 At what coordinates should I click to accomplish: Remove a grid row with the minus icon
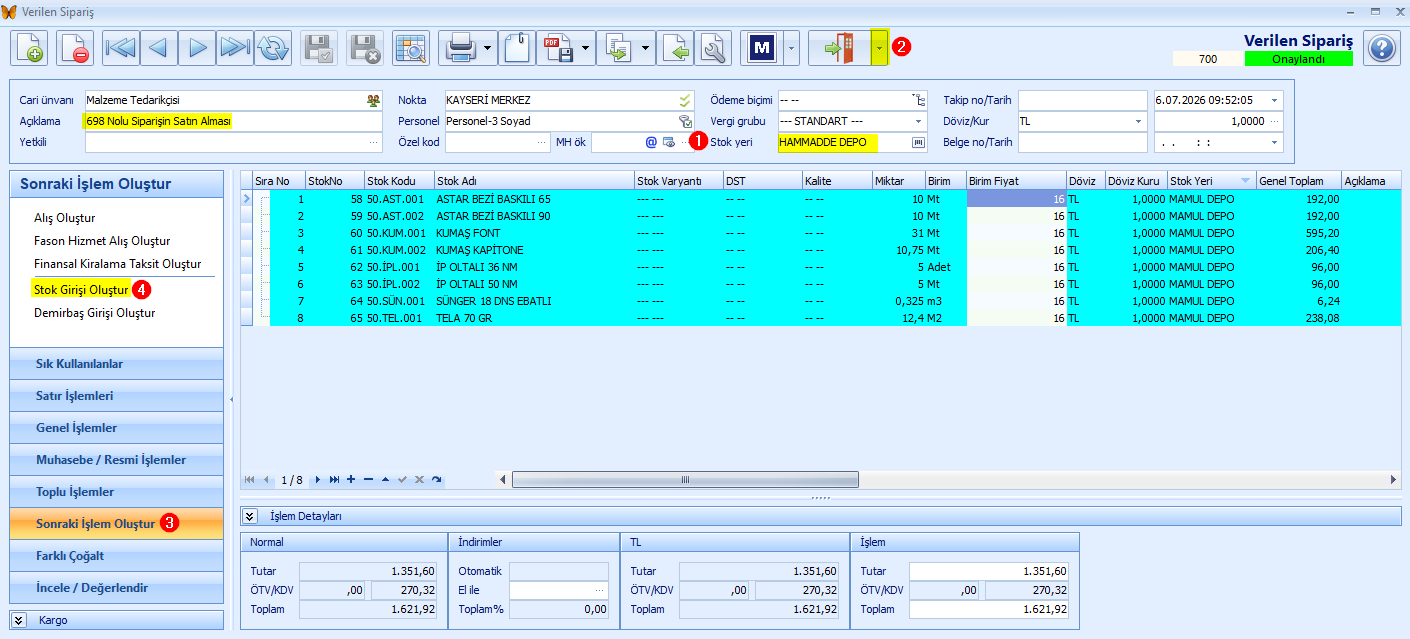(x=368, y=480)
